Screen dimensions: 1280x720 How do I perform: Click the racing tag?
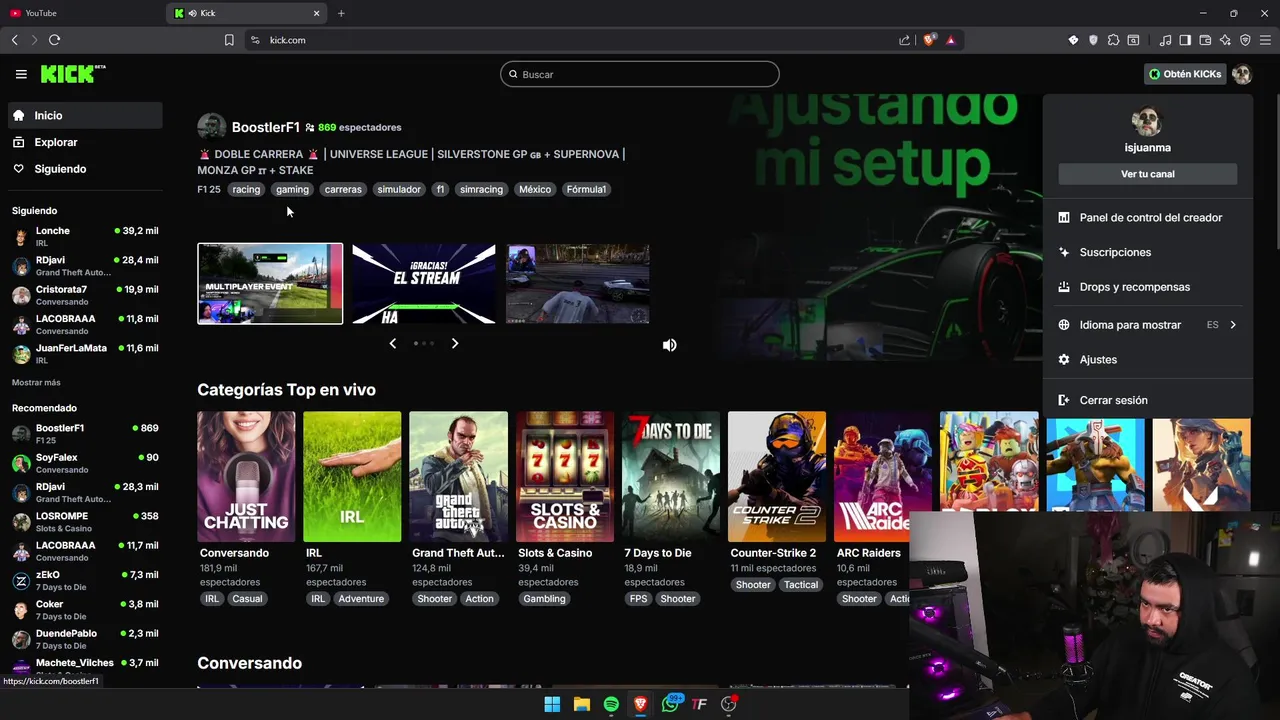tap(246, 189)
